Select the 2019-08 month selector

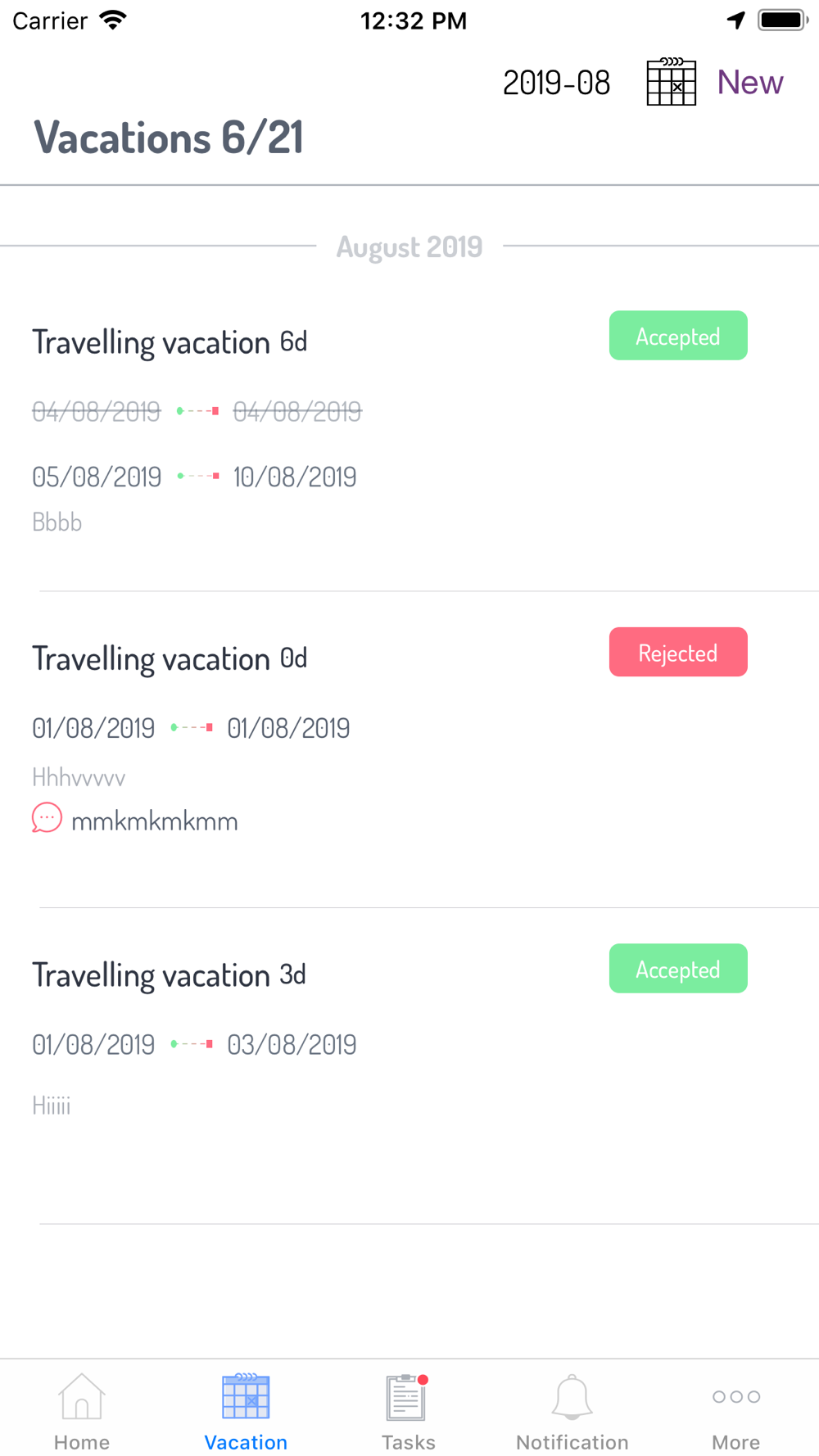point(557,83)
